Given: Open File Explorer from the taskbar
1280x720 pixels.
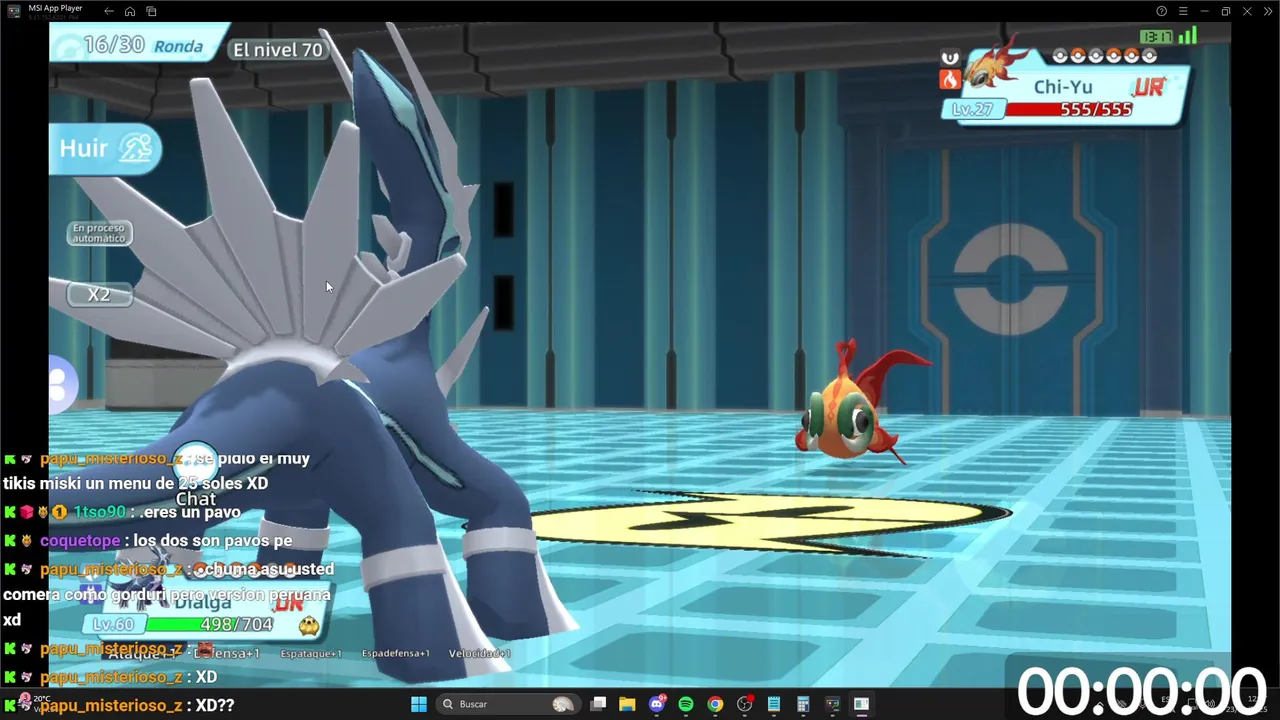Looking at the screenshot, I should [627, 704].
